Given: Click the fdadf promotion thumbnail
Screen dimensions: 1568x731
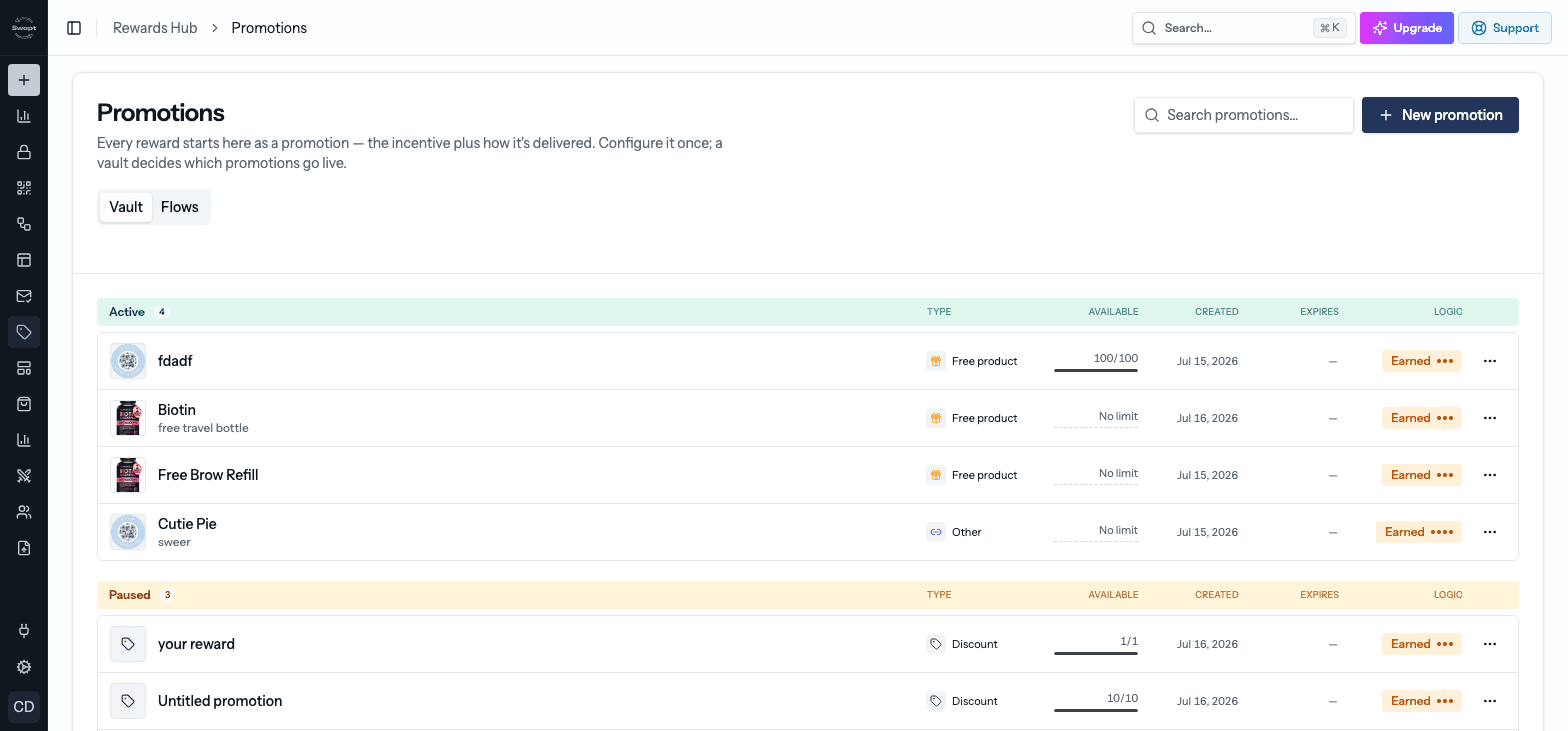Looking at the screenshot, I should (128, 361).
